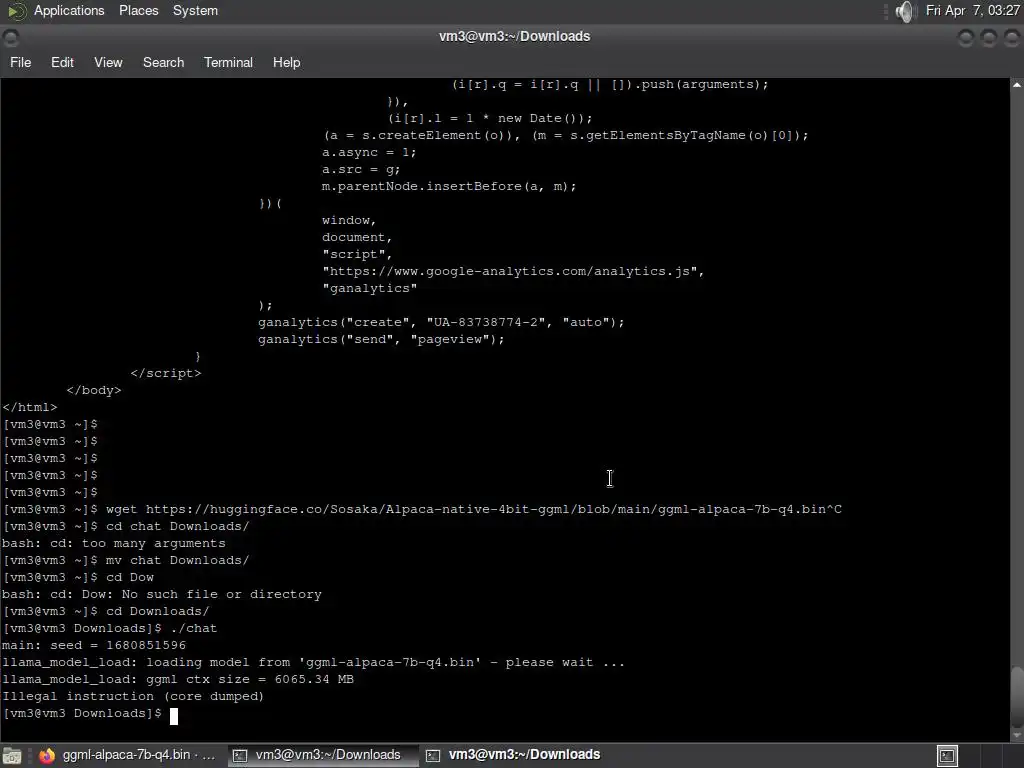This screenshot has height=768, width=1024.
Task: Switch to first vm3@vm3:~/Downloads taskbar entry
Action: pyautogui.click(x=323, y=755)
